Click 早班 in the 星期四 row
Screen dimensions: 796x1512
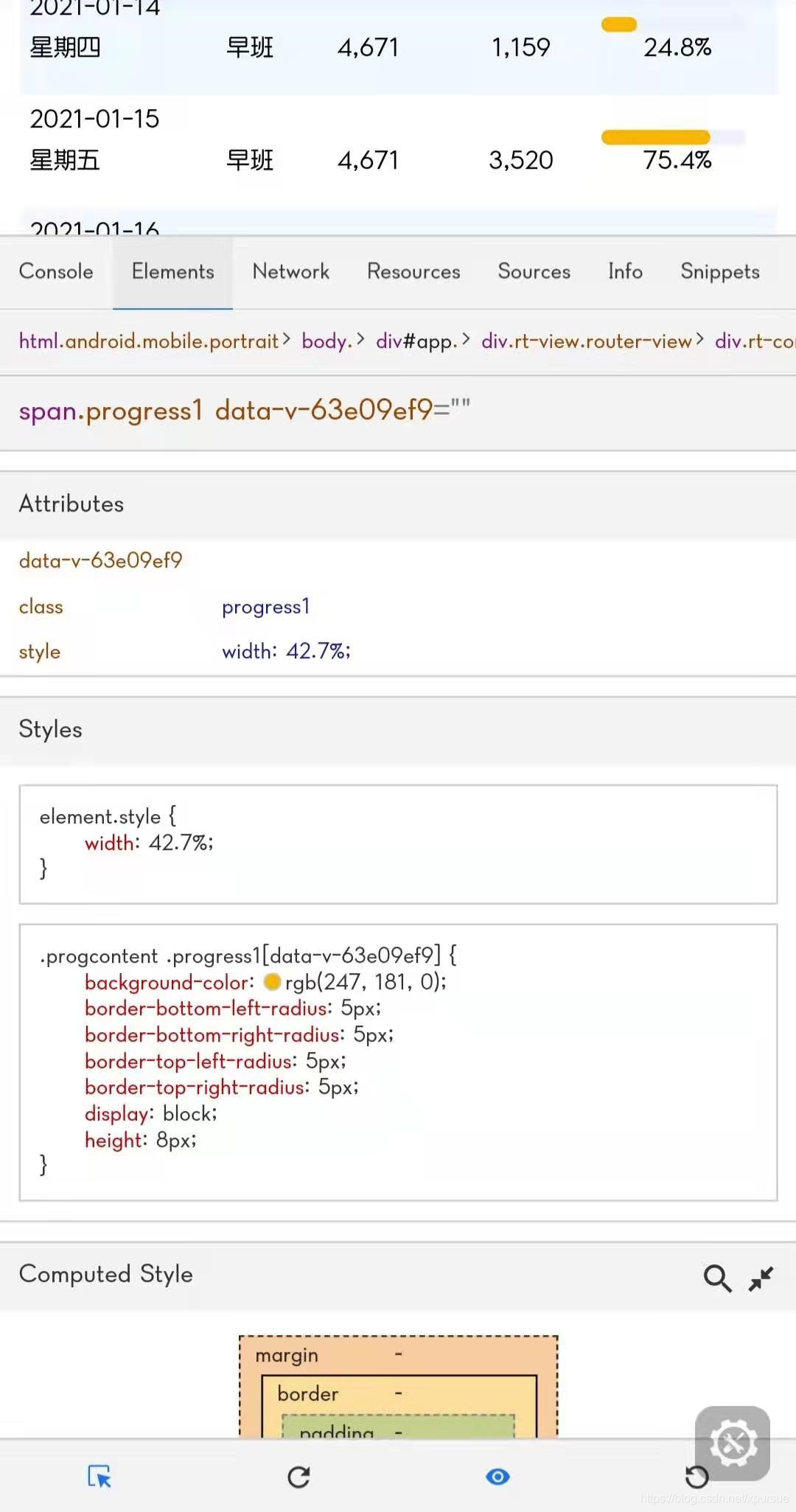[x=250, y=48]
